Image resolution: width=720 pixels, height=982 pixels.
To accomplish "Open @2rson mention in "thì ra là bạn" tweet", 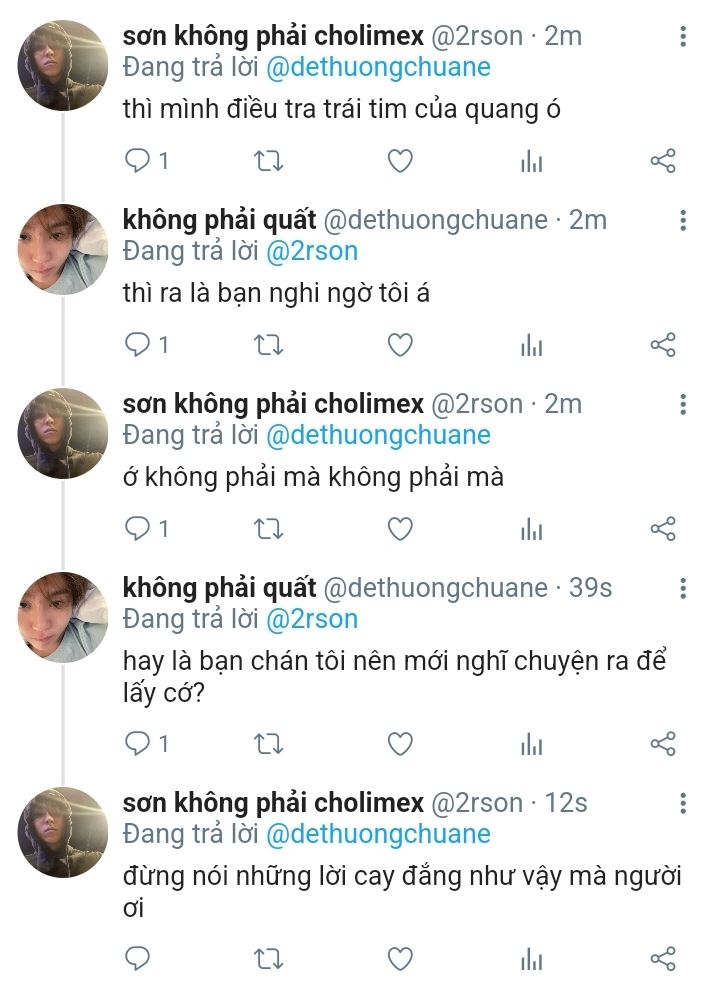I will coord(311,251).
